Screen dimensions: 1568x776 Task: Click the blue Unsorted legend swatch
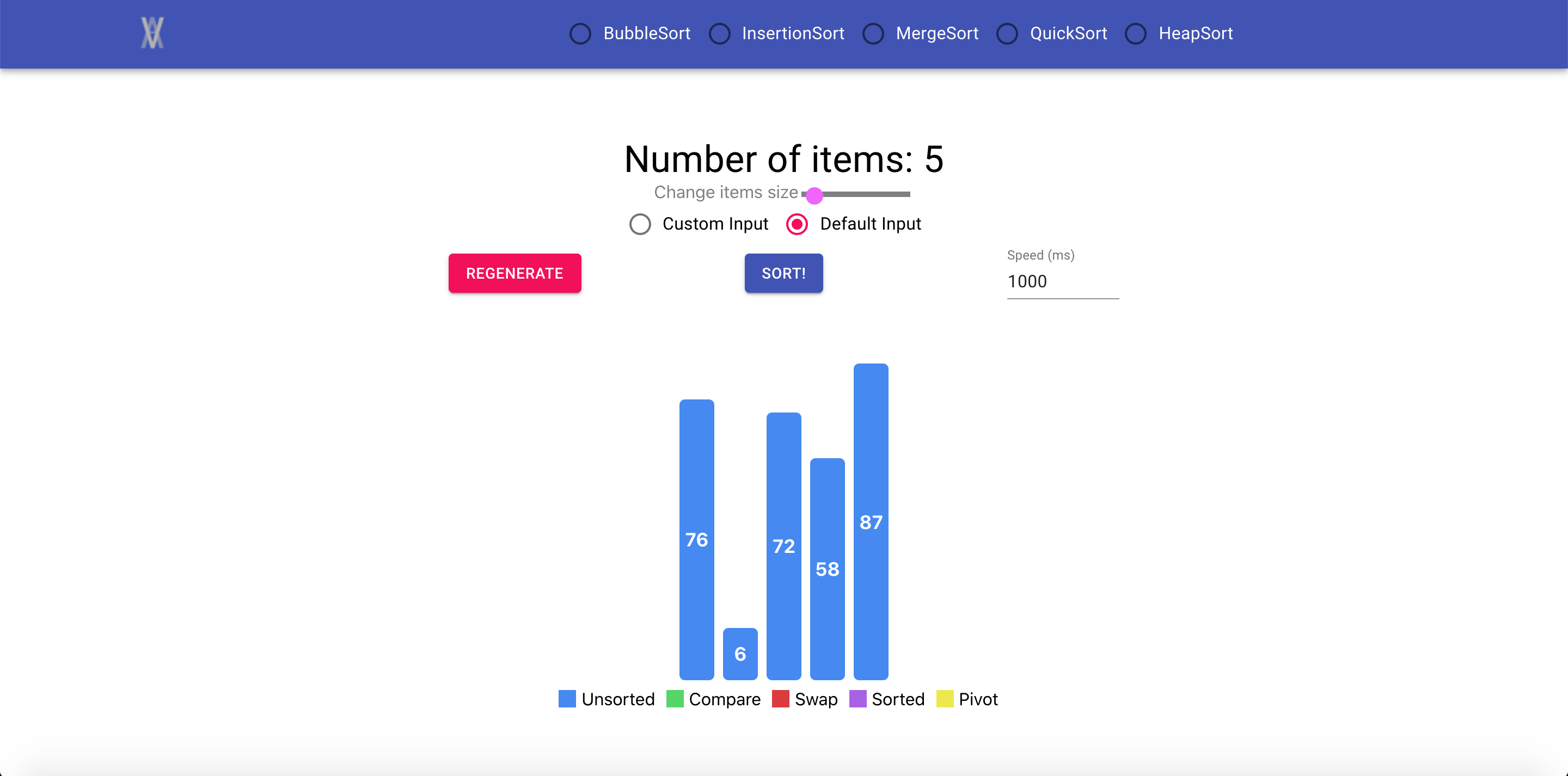pos(567,699)
